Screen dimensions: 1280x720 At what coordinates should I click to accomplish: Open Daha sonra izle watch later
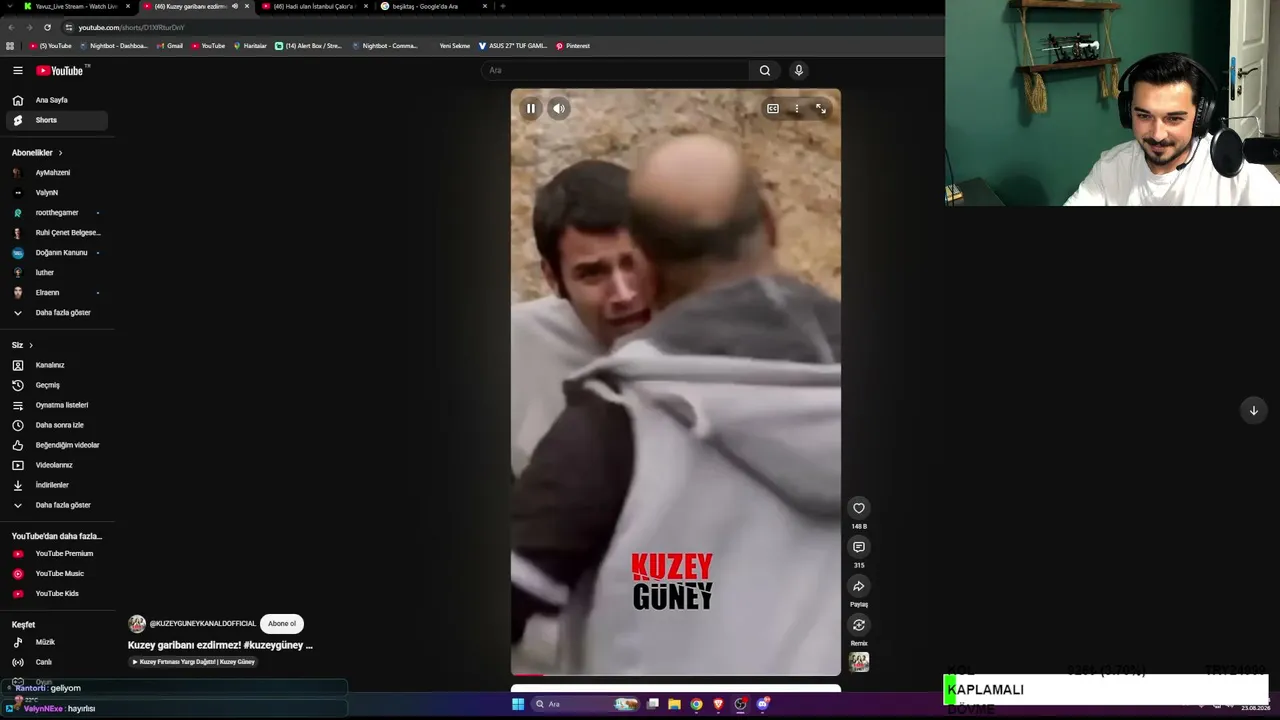tap(57, 425)
